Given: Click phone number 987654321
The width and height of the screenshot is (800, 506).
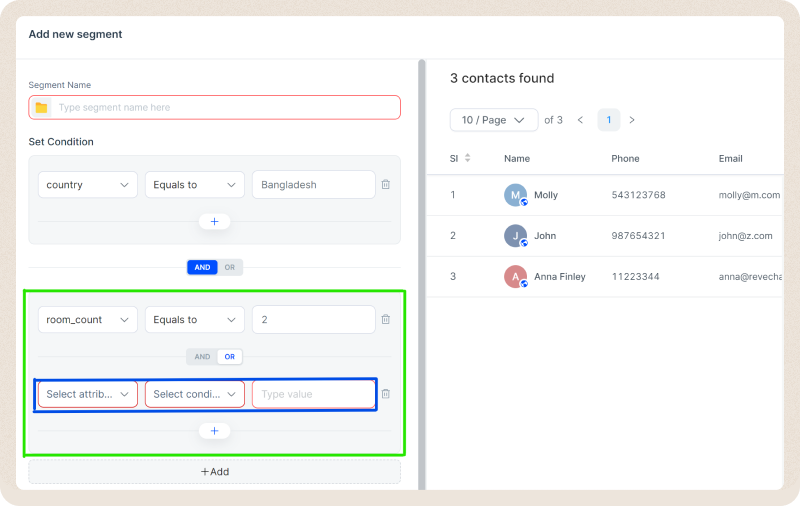Looking at the screenshot, I should (x=638, y=236).
